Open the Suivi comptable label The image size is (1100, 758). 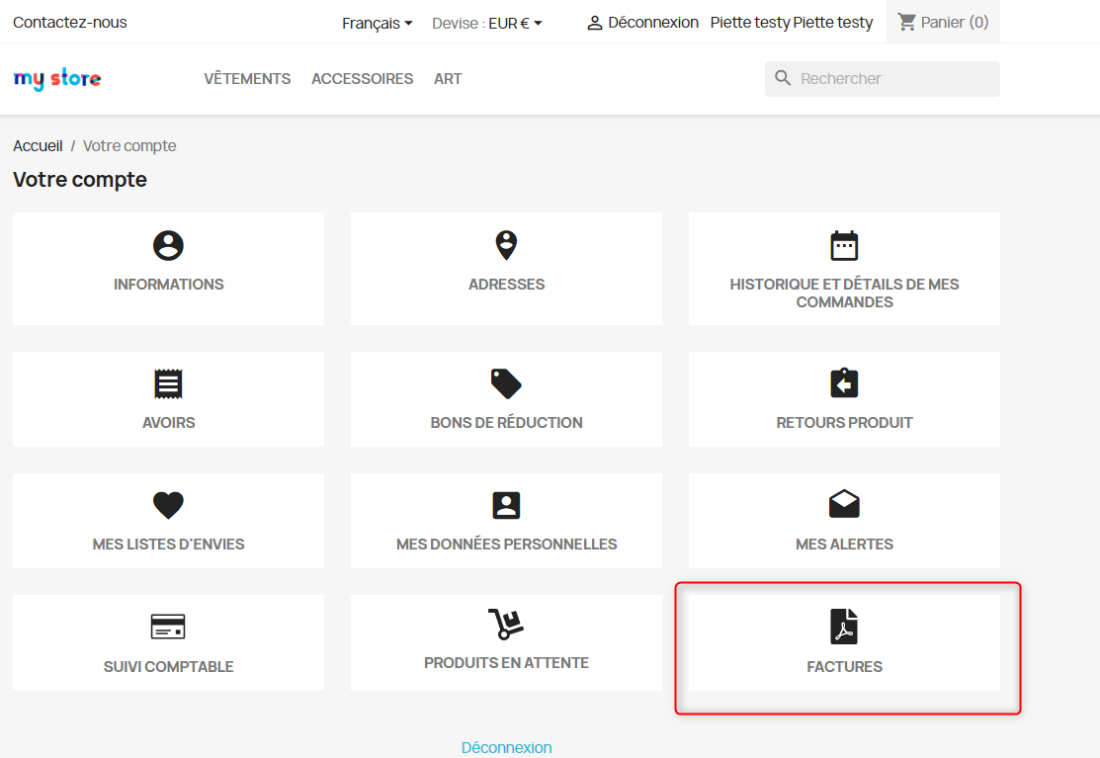pyautogui.click(x=168, y=667)
